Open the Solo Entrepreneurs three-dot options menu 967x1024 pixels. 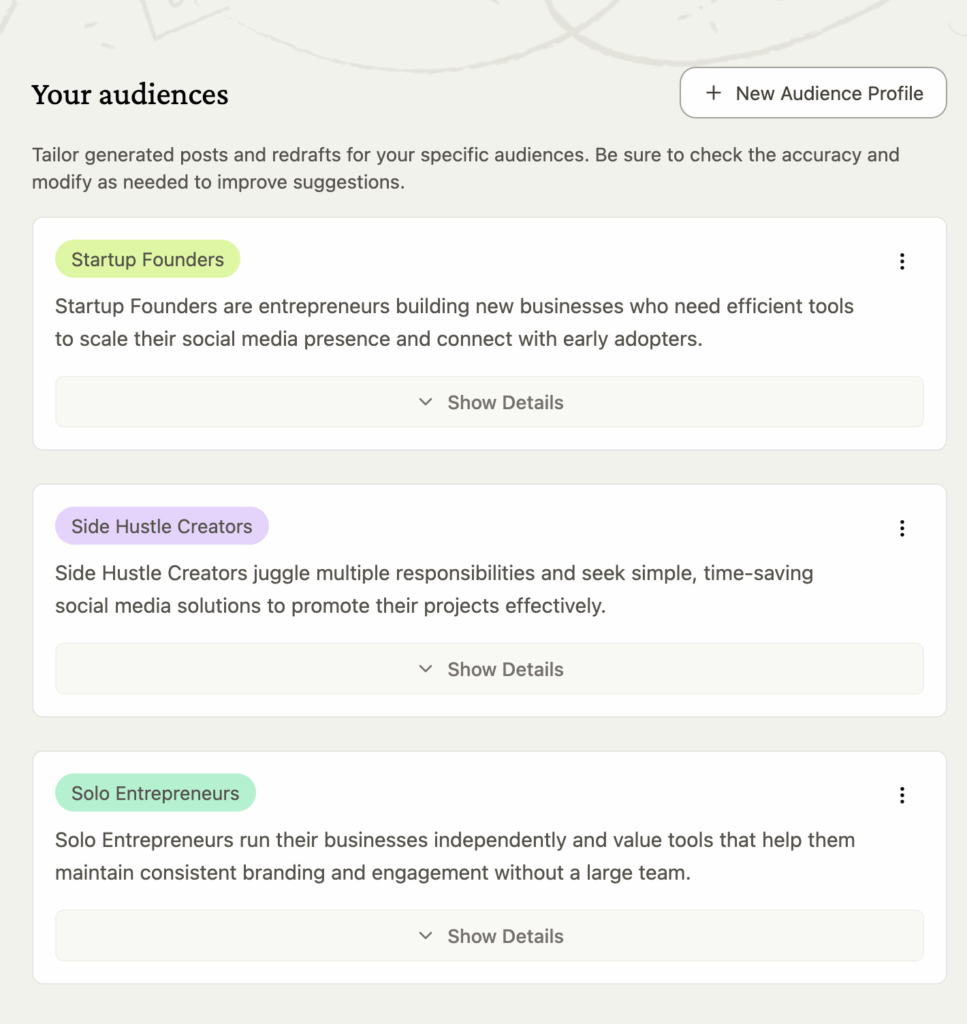tap(902, 795)
